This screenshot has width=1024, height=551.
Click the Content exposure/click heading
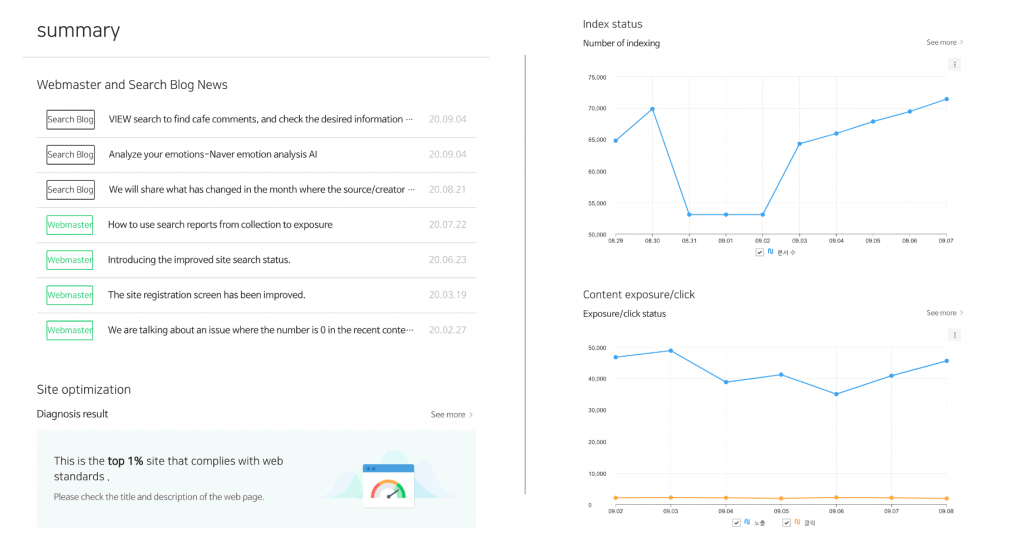click(639, 294)
